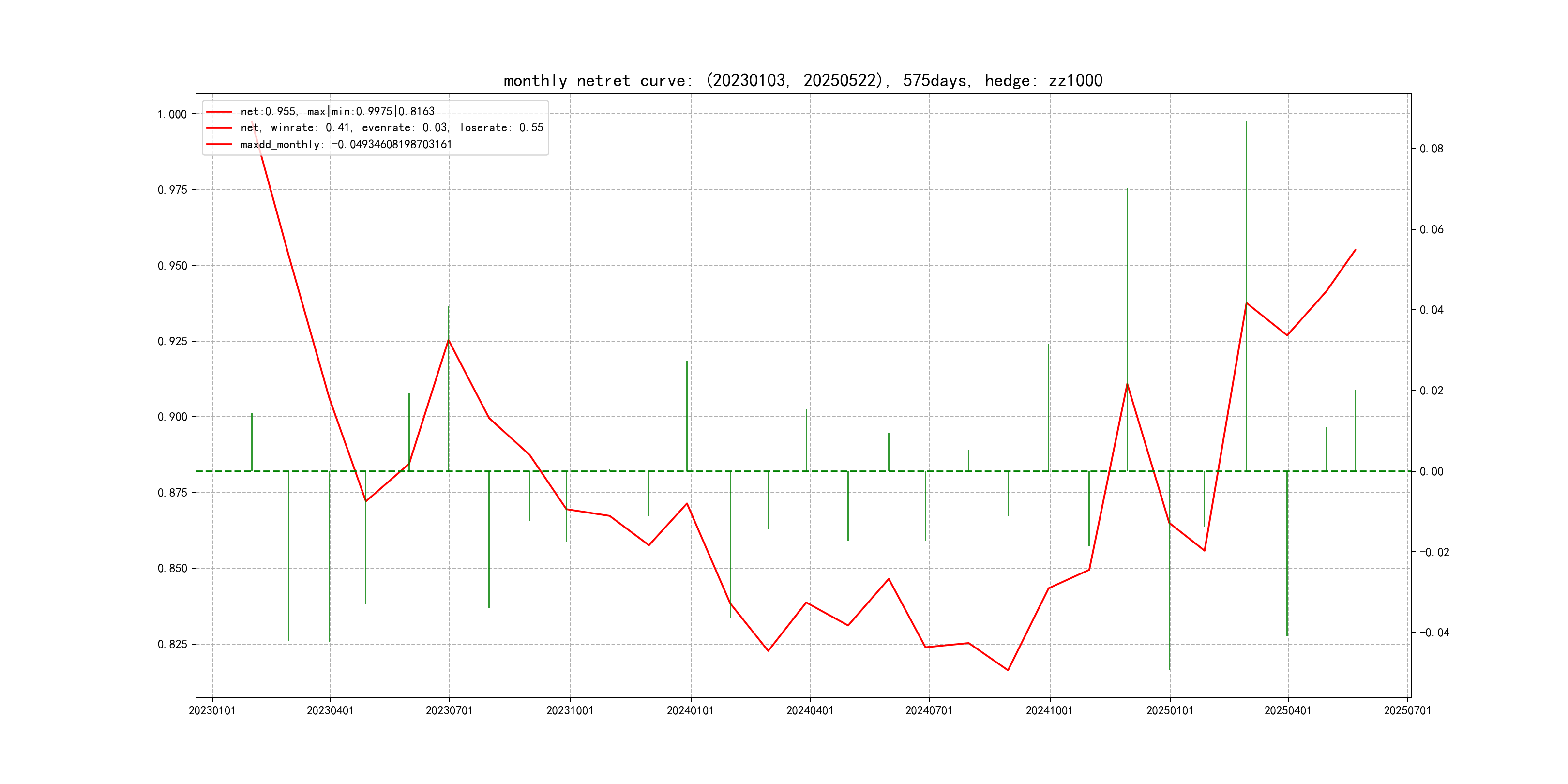
Task: Click the maxdd_monthly legend entry
Action: click(346, 144)
